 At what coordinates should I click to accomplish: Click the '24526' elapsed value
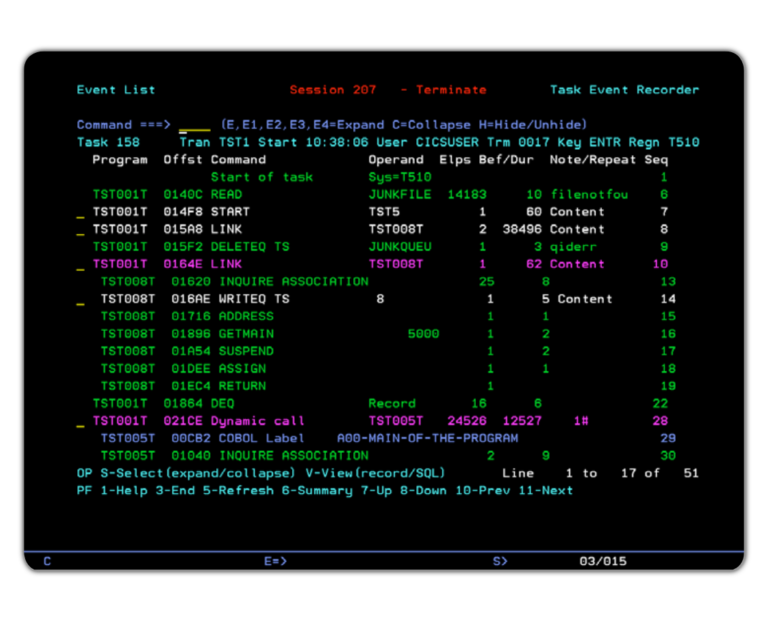[x=467, y=421]
